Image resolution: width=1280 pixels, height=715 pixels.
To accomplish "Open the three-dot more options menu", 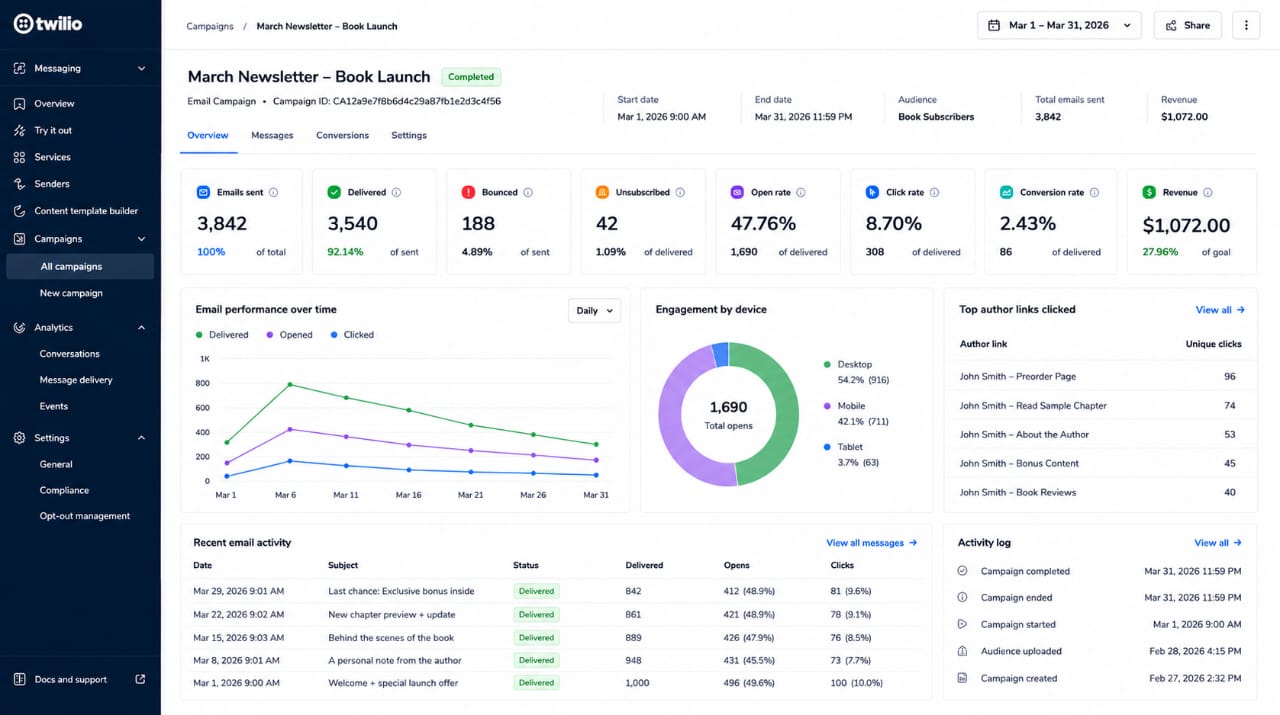I will point(1246,25).
